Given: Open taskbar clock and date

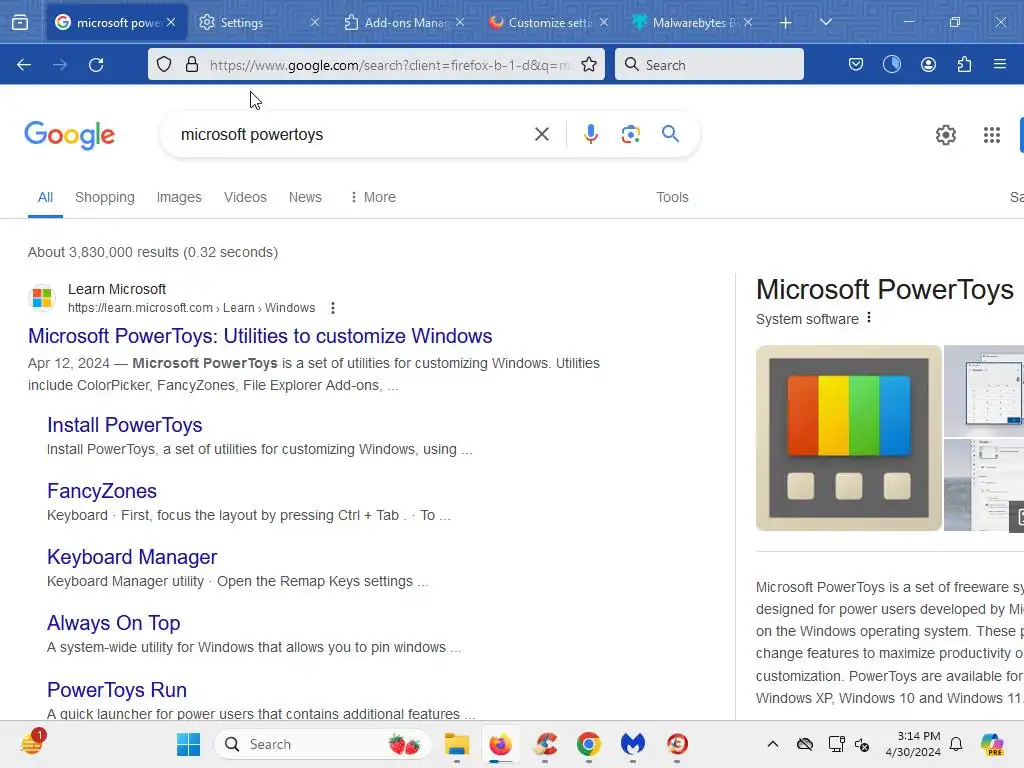Looking at the screenshot, I should tap(913, 744).
